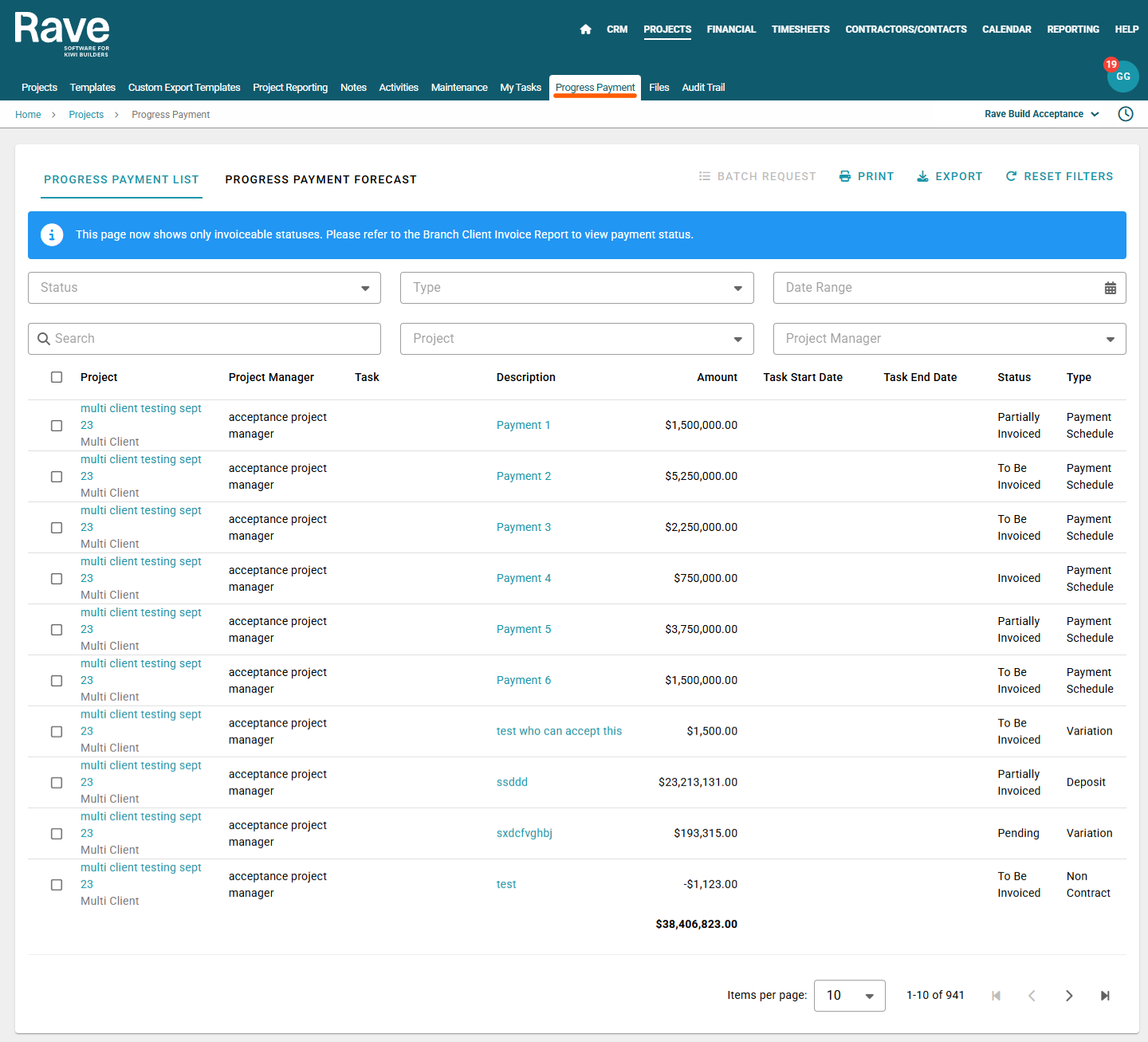Screen dimensions: 1148x1042
Task: Open the Payment 2 description link
Action: [523, 476]
